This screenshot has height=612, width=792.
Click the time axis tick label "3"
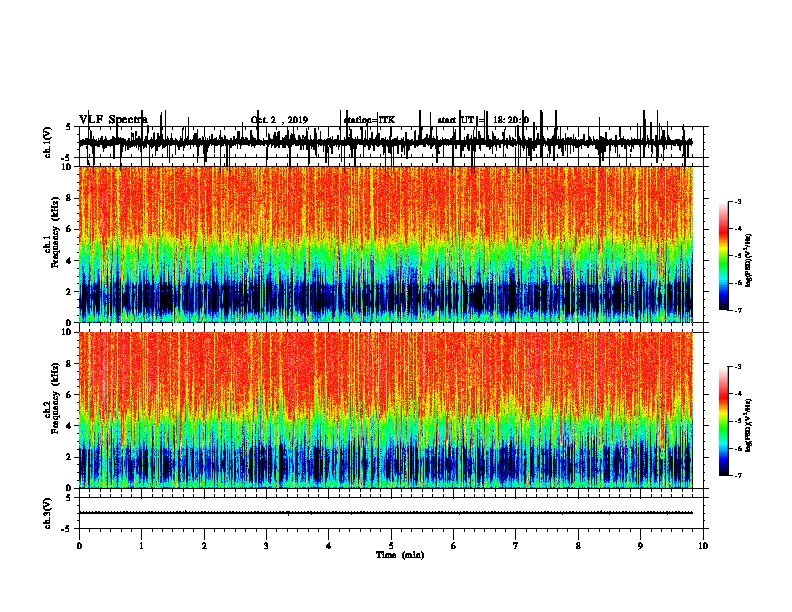click(266, 546)
